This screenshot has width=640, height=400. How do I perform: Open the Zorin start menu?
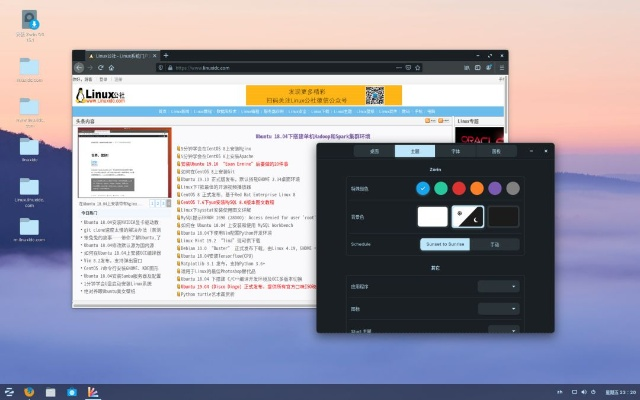(x=9, y=391)
